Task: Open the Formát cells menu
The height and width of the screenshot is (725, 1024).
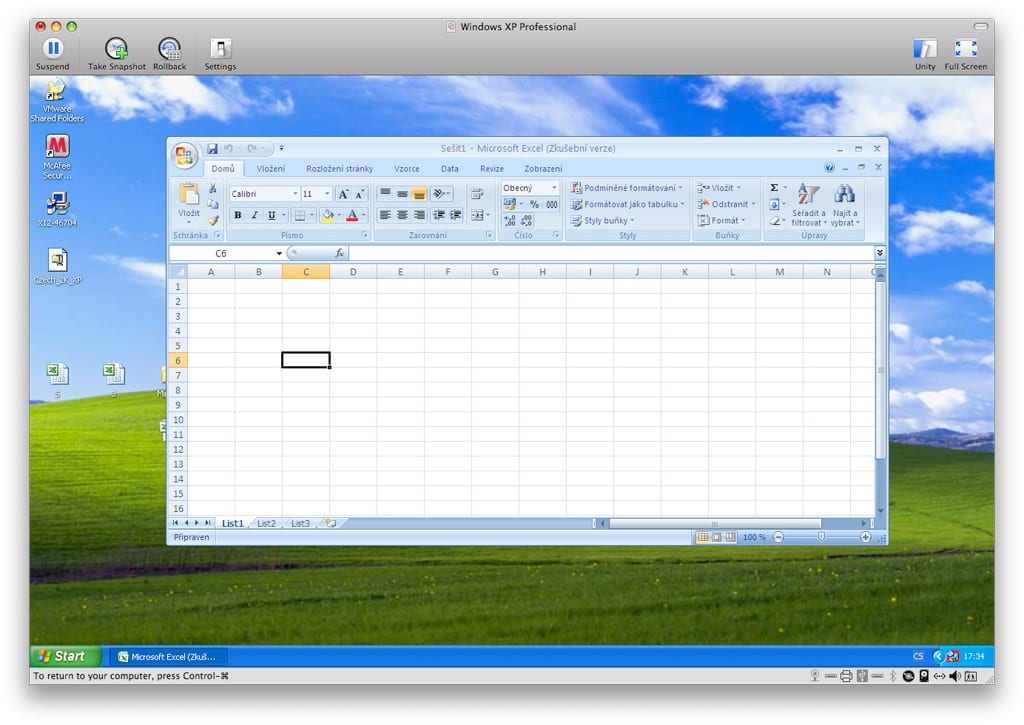Action: (721, 221)
